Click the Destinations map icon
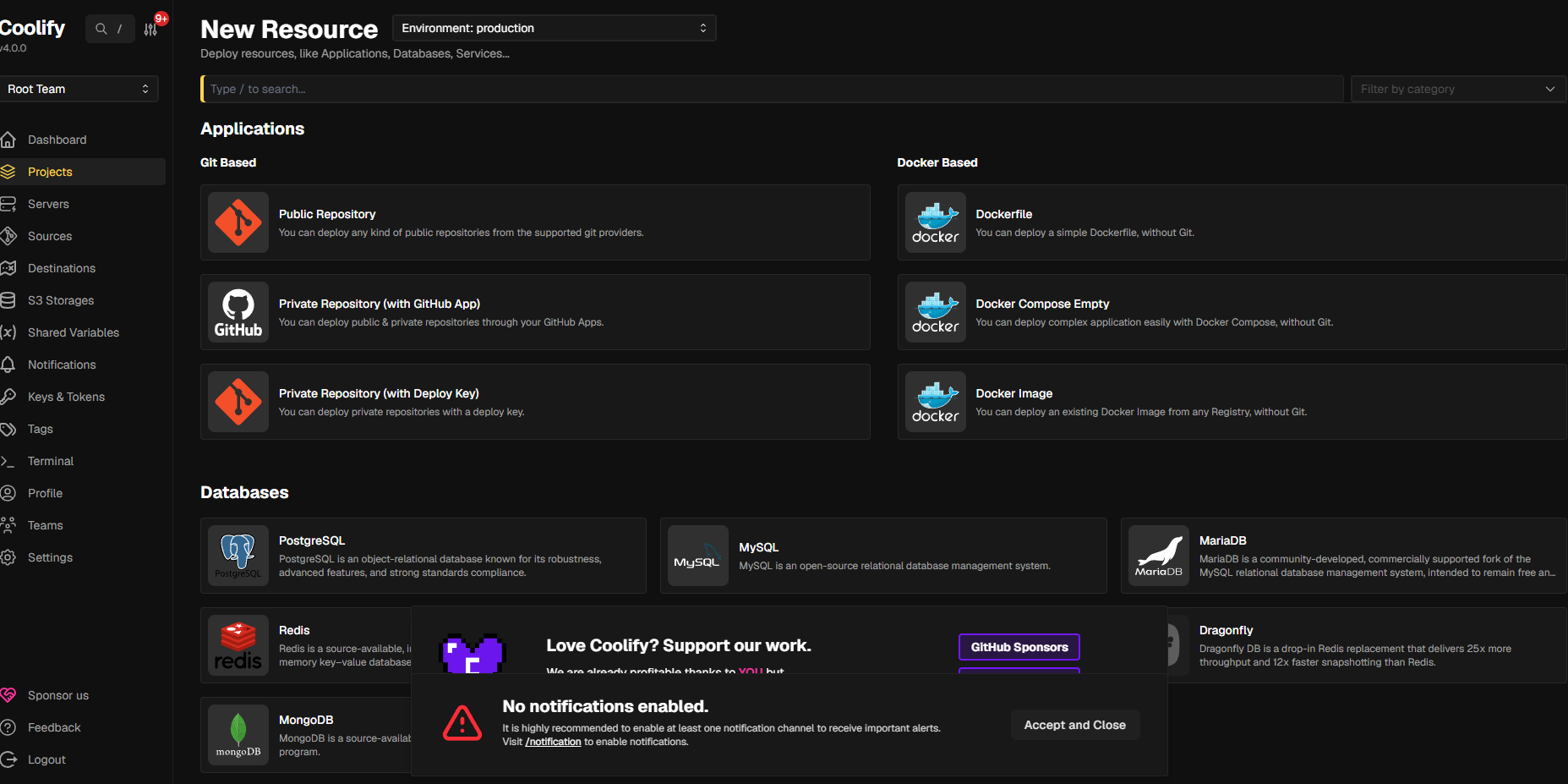This screenshot has width=1568, height=784. click(8, 268)
